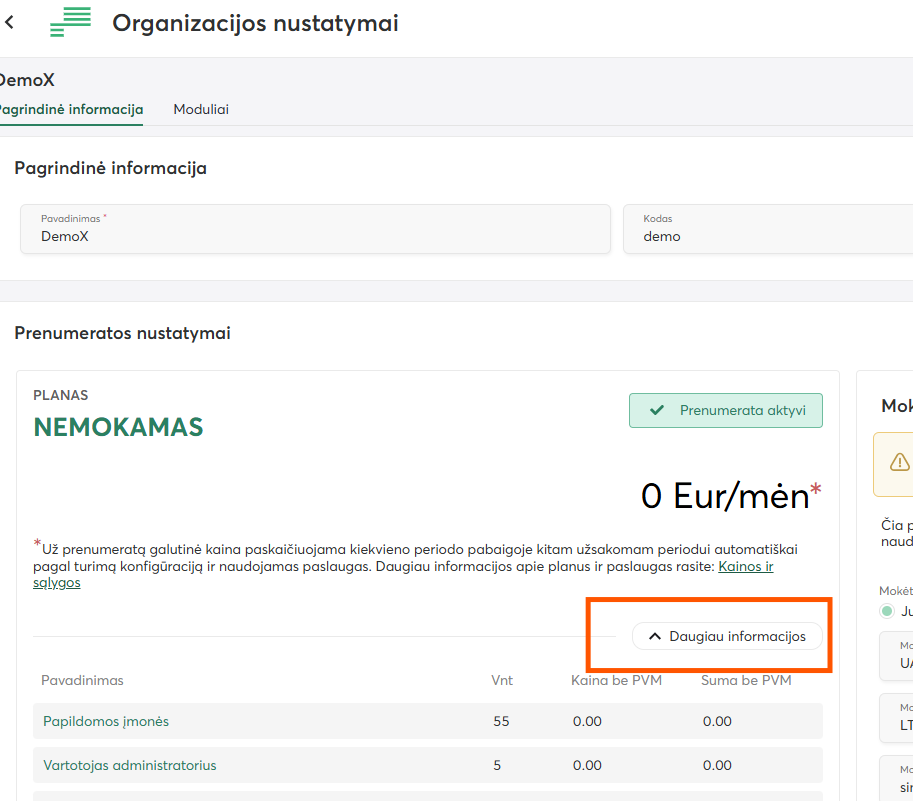913x801 pixels.
Task: Click the checkmark icon beside Prenumerata aktyvi
Action: [x=657, y=410]
